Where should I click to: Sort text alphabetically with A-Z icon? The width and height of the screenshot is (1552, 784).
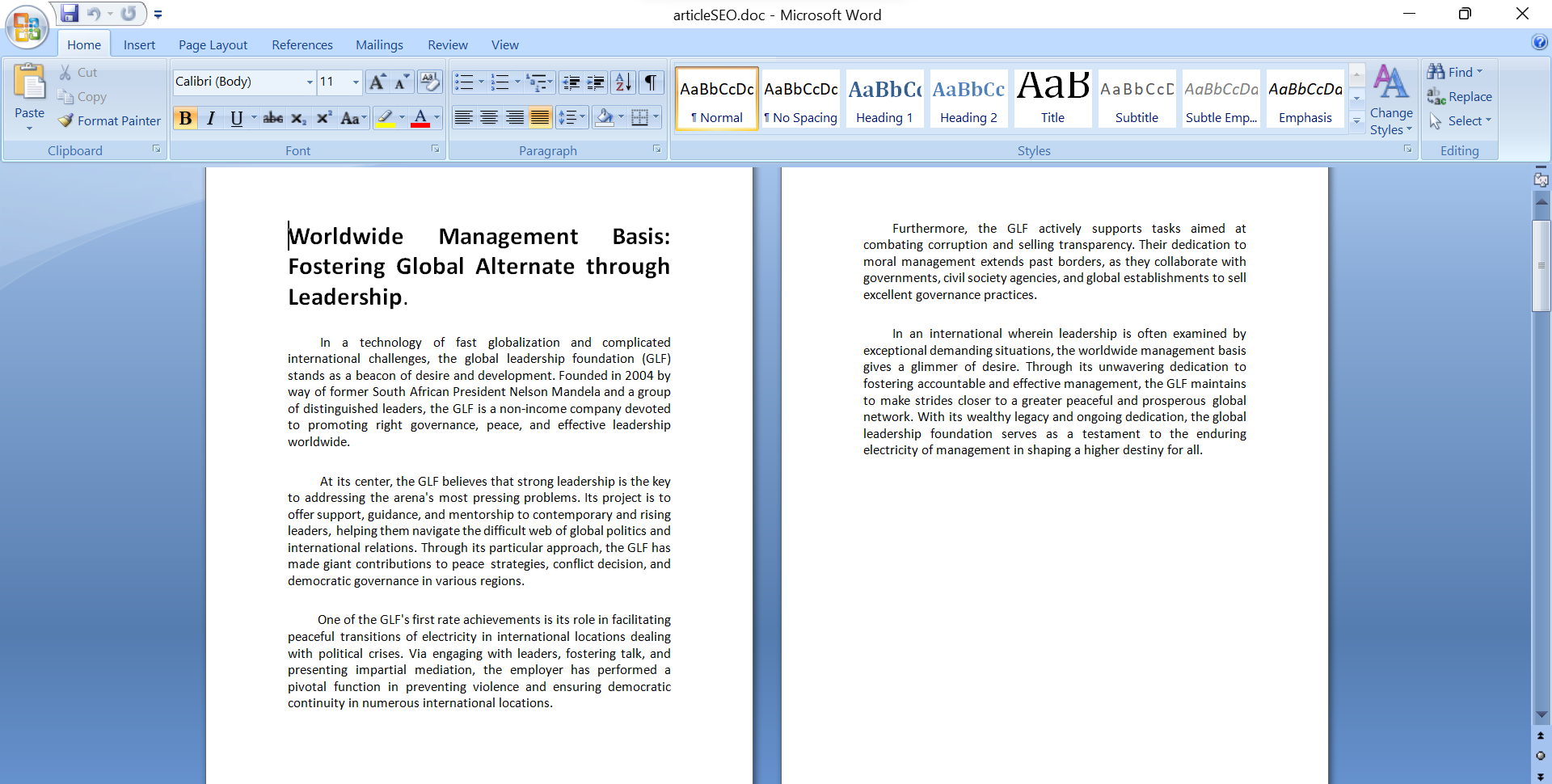623,82
